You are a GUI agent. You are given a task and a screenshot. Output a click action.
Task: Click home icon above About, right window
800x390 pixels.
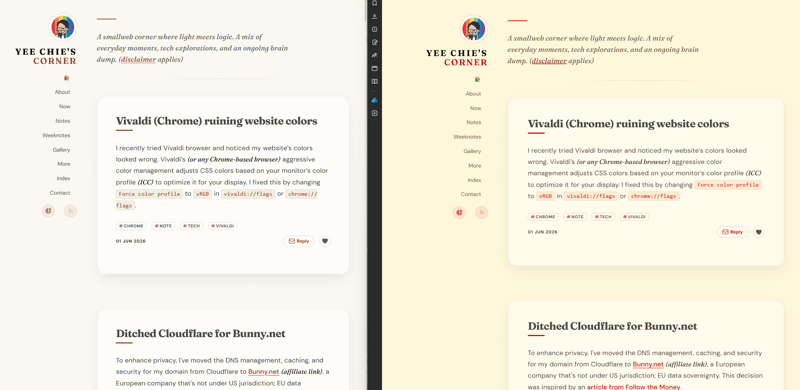point(477,80)
